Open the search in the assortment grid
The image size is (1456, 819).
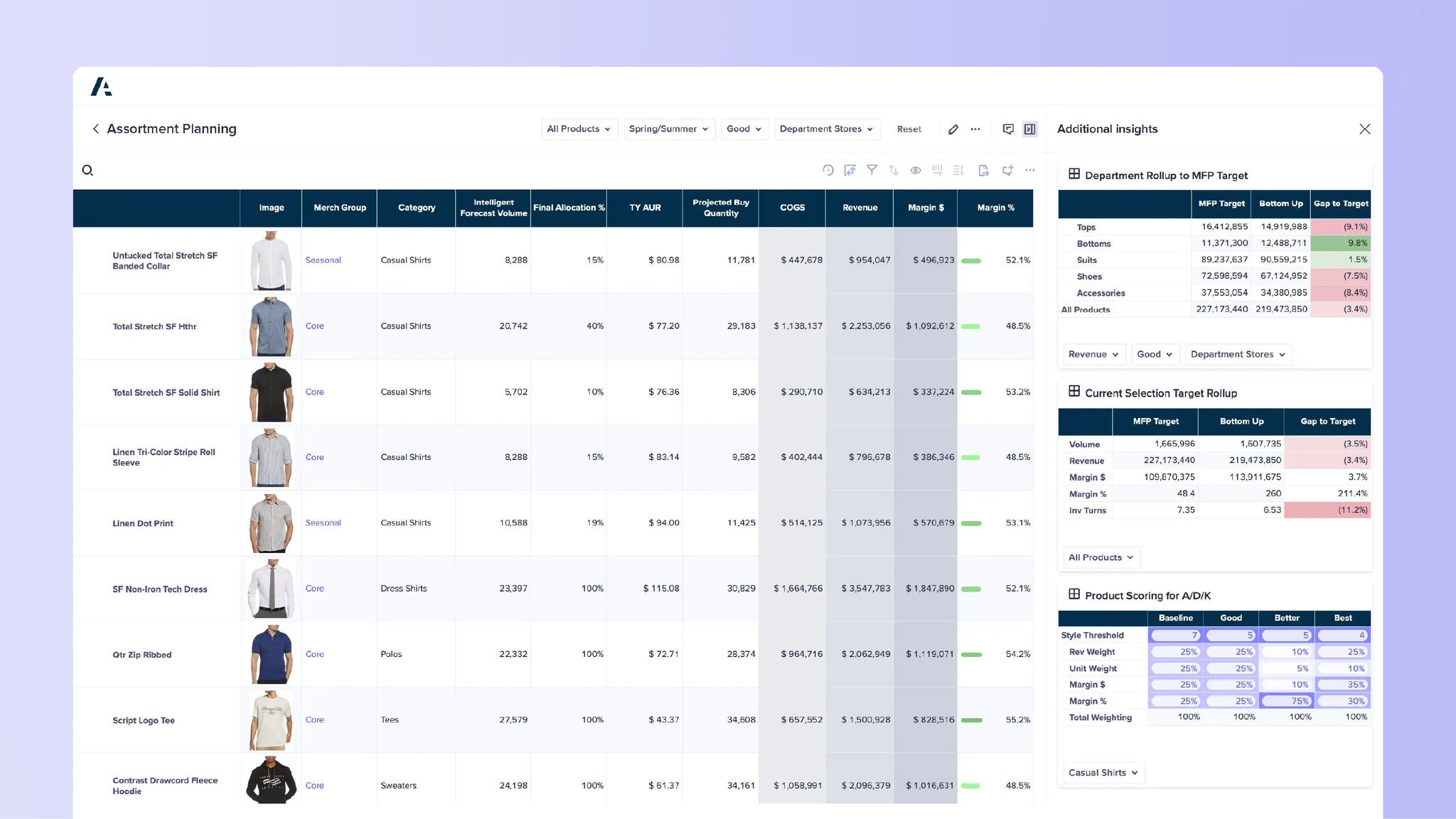click(87, 171)
